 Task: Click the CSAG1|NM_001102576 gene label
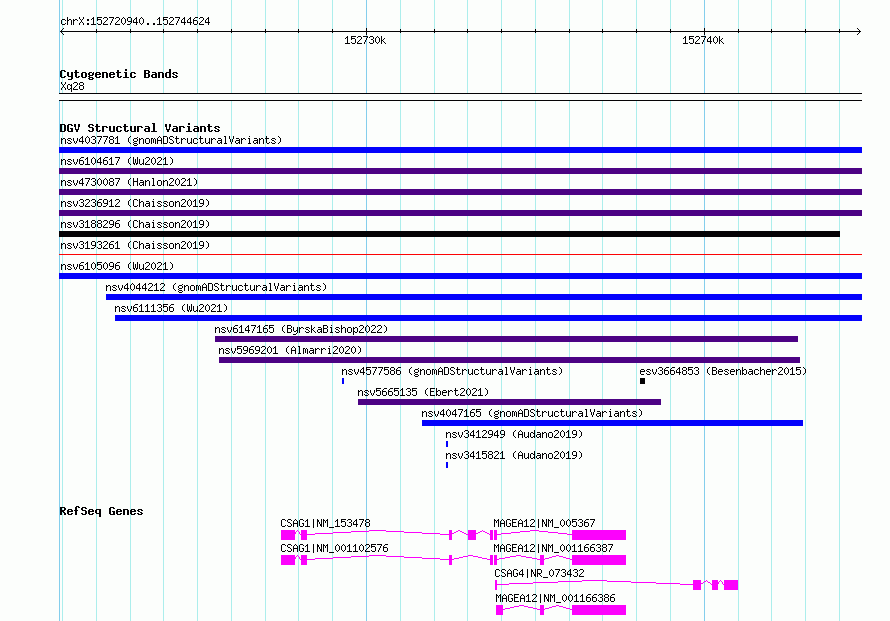click(334, 548)
